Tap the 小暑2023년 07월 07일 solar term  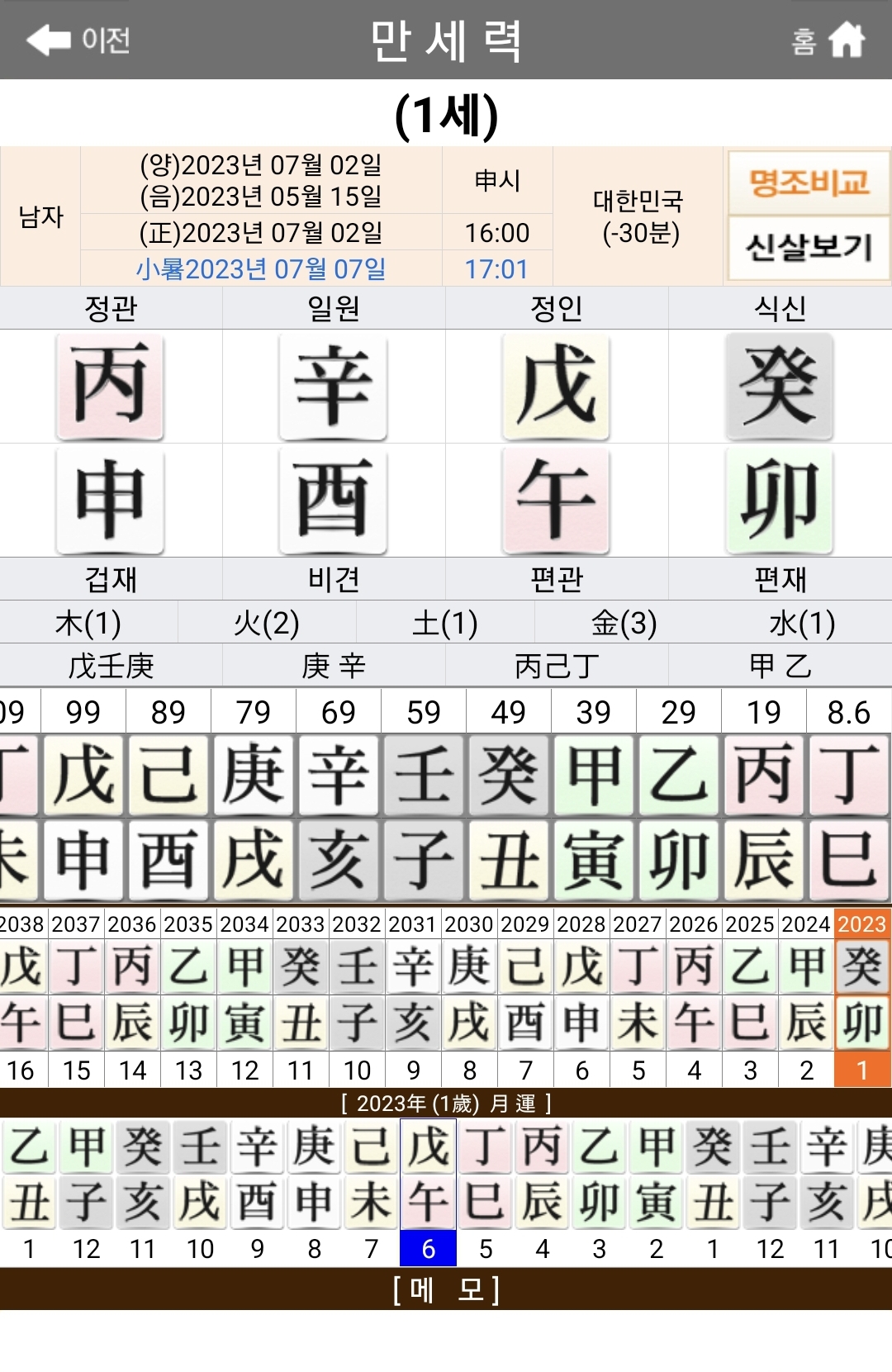coord(261,268)
